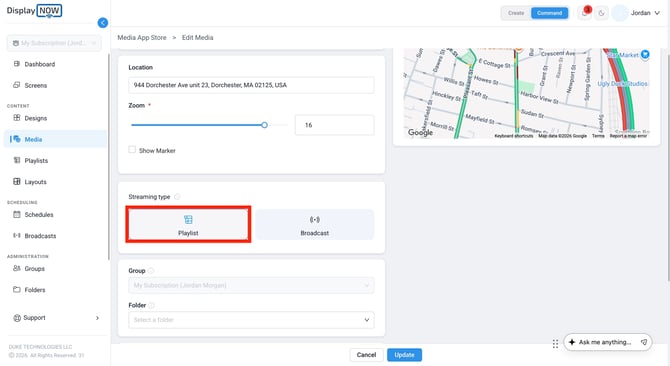
Task: Click the Group info icon
Action: 151,271
